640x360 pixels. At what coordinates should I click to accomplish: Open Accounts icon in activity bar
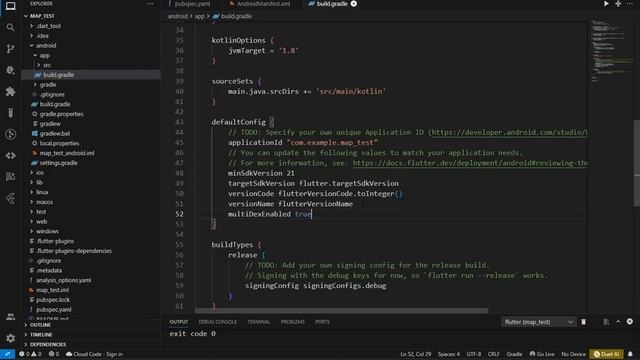10,317
